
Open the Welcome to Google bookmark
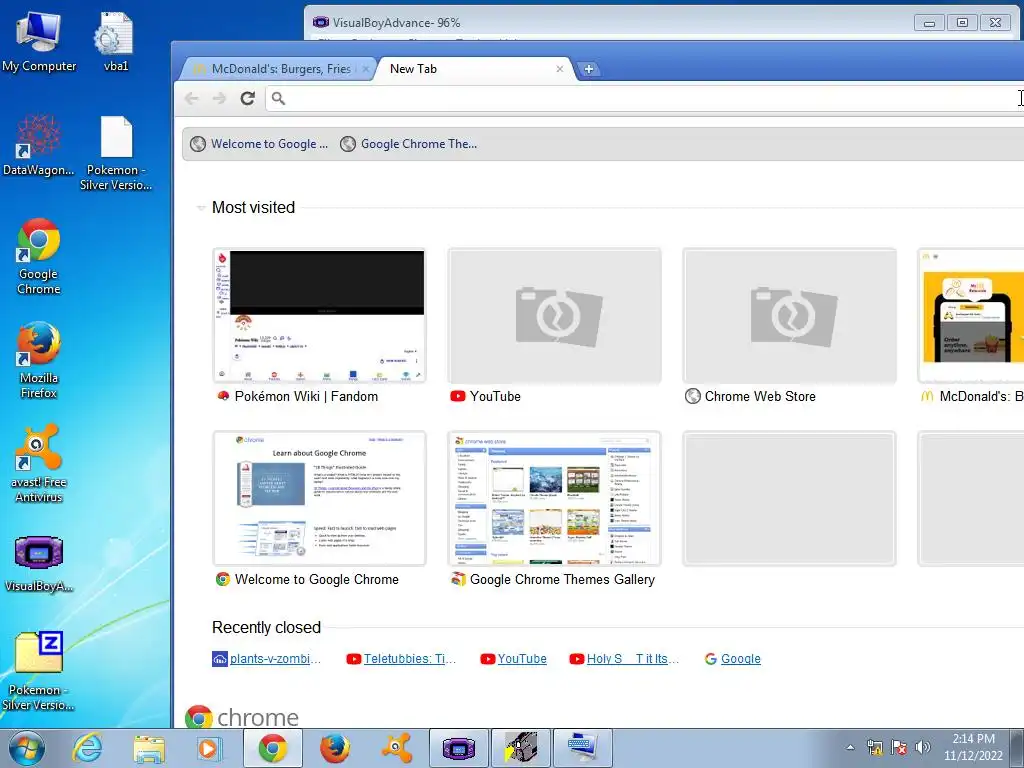pos(259,144)
